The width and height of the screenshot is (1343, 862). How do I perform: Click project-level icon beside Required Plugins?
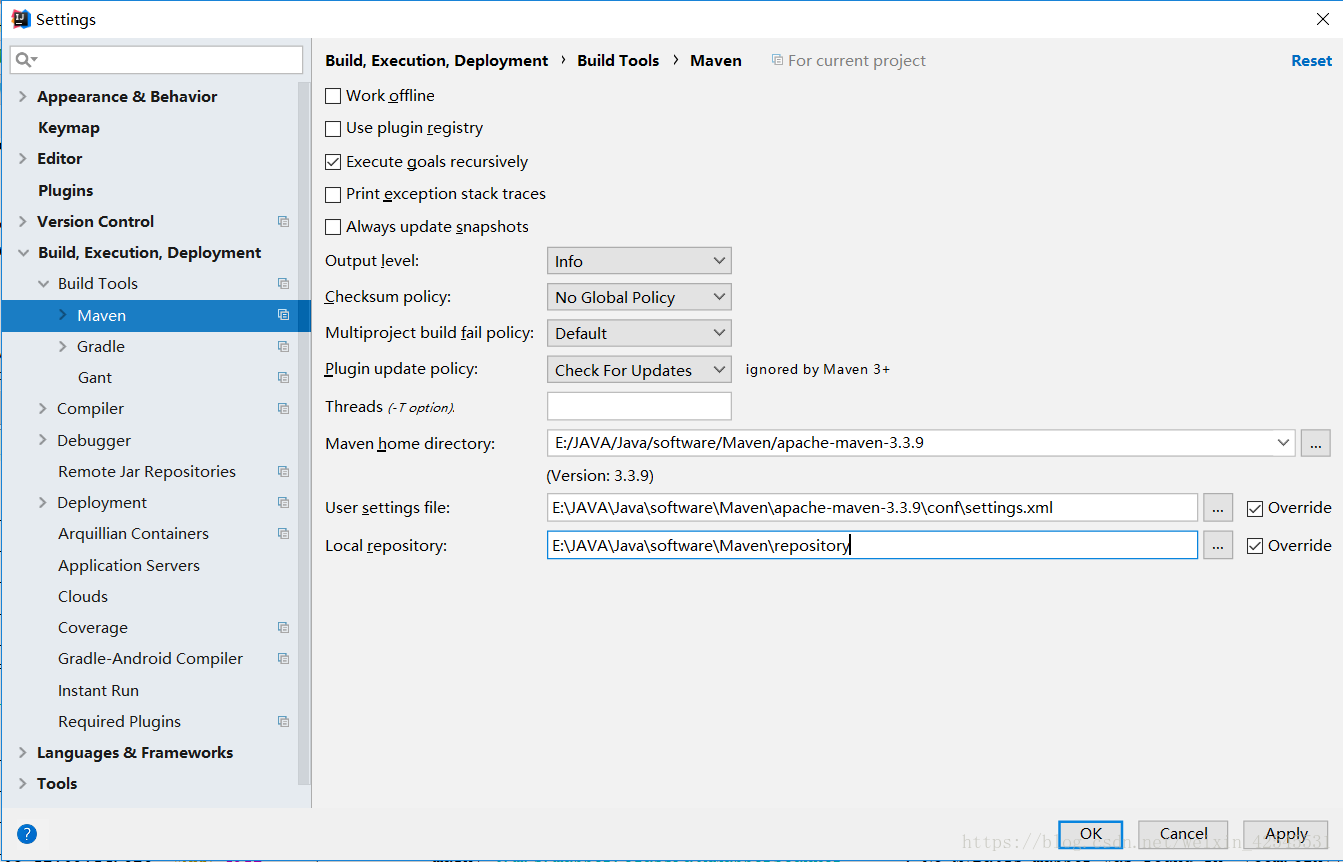[283, 722]
